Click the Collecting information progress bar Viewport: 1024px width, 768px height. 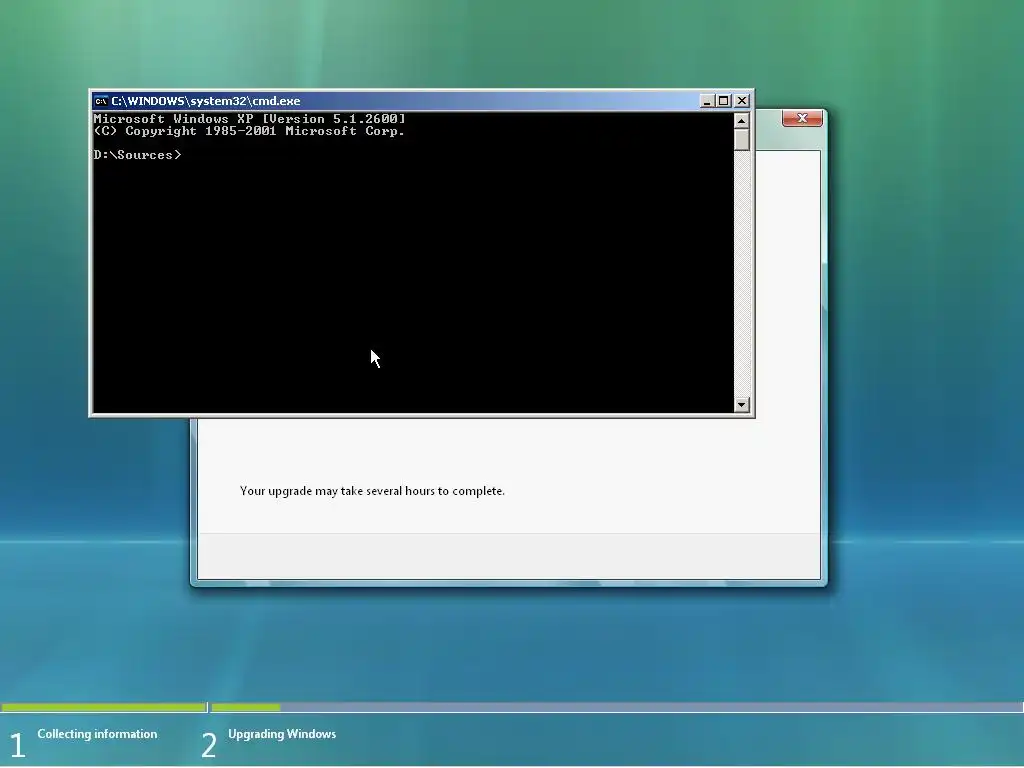[x=104, y=707]
